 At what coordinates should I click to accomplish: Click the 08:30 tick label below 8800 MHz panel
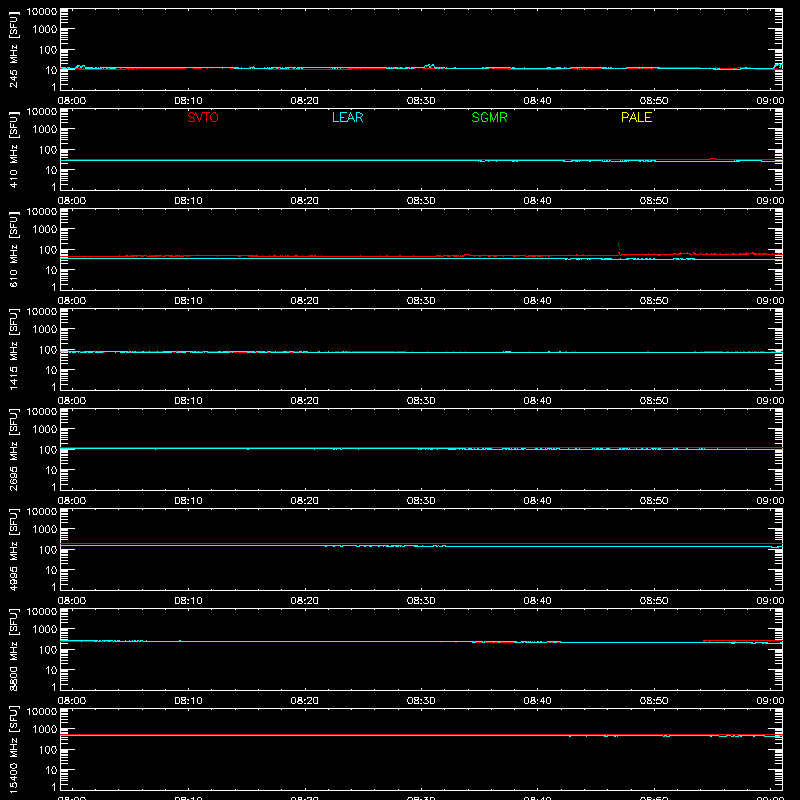coord(421,701)
